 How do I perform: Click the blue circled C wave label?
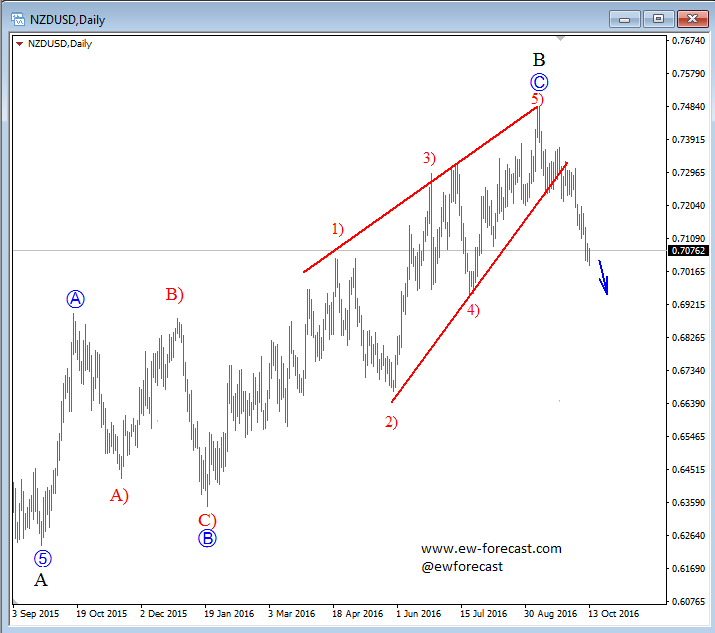[x=539, y=83]
